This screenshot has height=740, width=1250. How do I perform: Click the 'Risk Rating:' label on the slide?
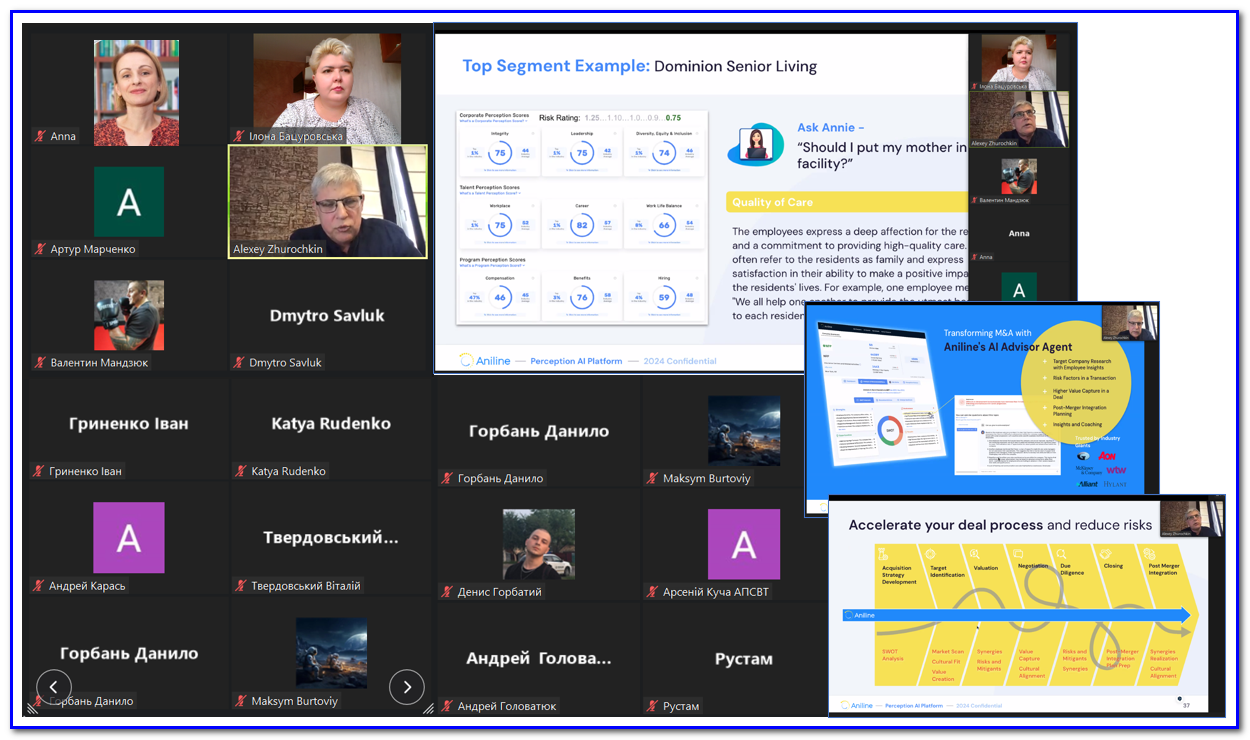(559, 117)
